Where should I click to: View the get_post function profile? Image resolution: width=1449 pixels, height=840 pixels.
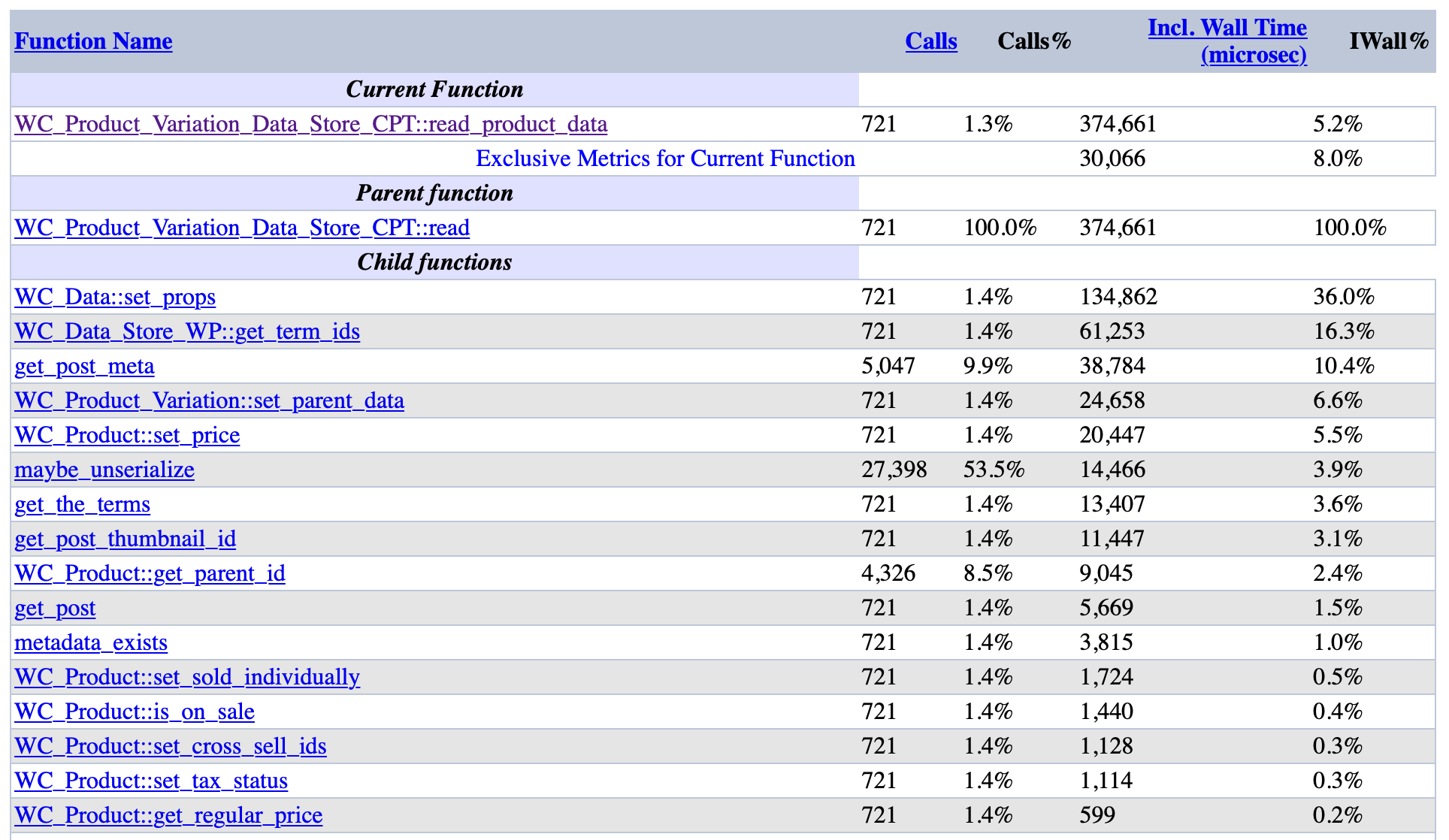pyautogui.click(x=54, y=608)
